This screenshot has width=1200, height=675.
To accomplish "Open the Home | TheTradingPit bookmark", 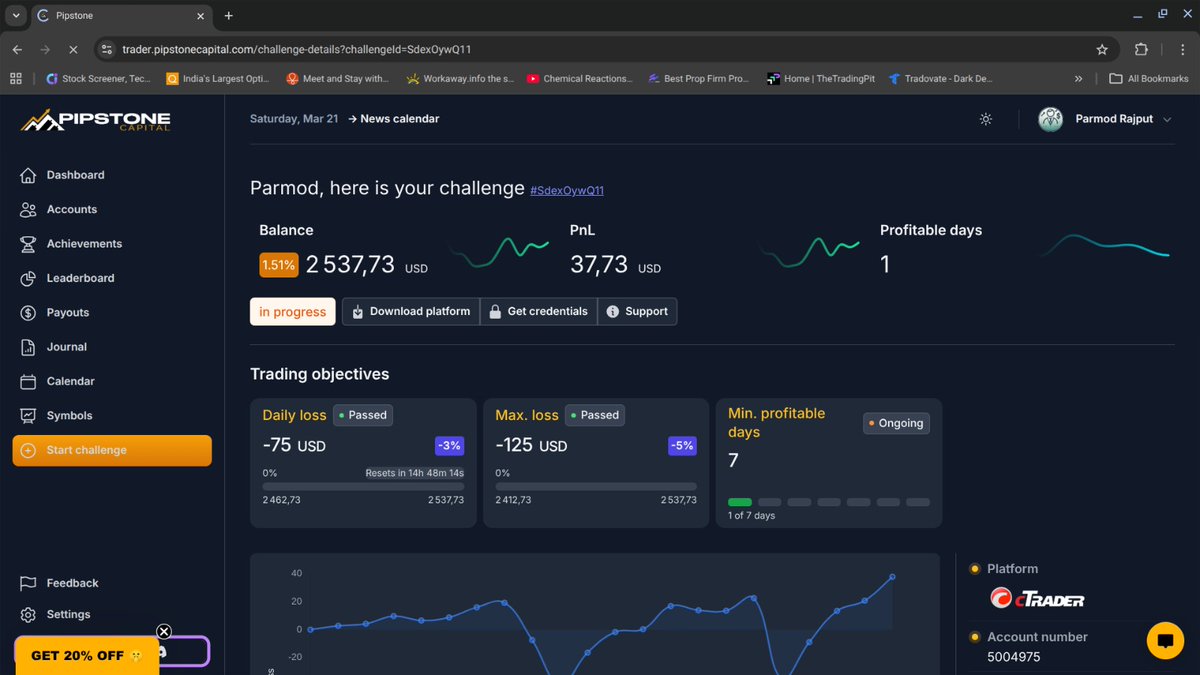I will point(820,78).
